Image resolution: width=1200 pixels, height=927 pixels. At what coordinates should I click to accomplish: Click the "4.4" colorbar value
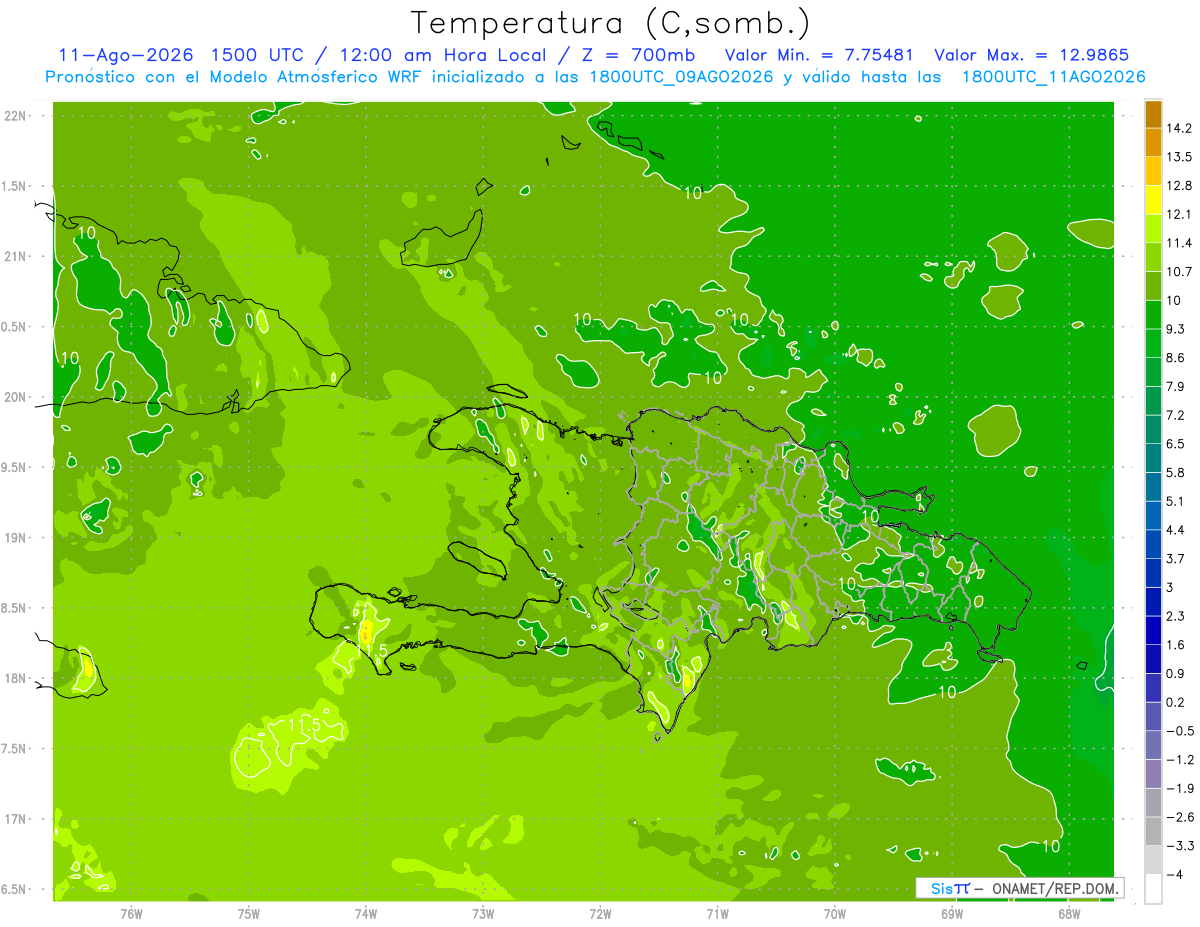tap(1175, 529)
